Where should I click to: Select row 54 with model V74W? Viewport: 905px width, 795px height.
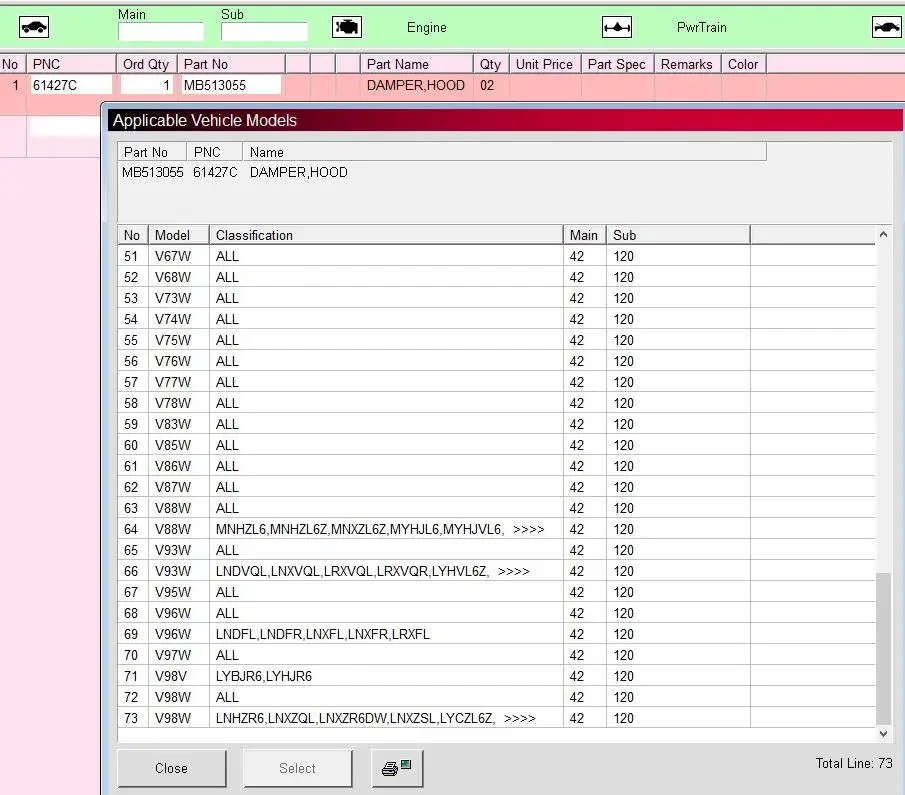[x=496, y=319]
